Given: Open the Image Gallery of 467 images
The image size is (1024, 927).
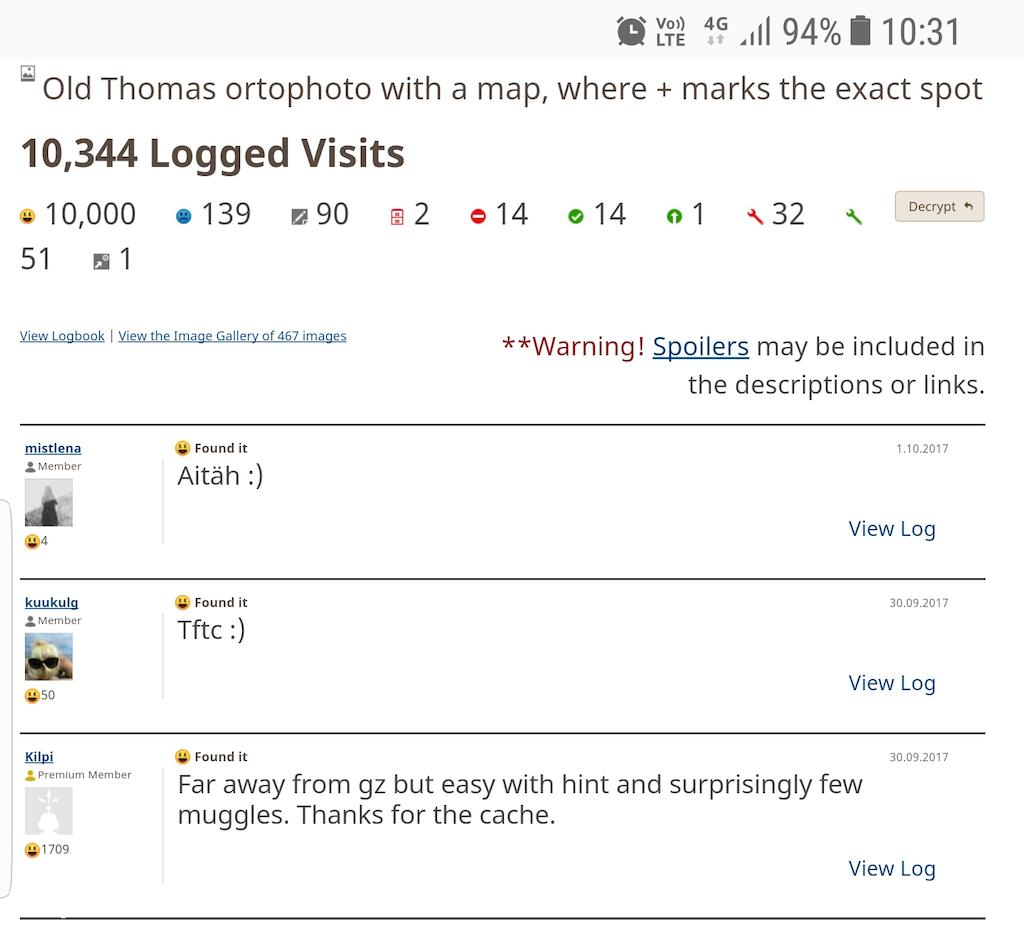Looking at the screenshot, I should (232, 336).
